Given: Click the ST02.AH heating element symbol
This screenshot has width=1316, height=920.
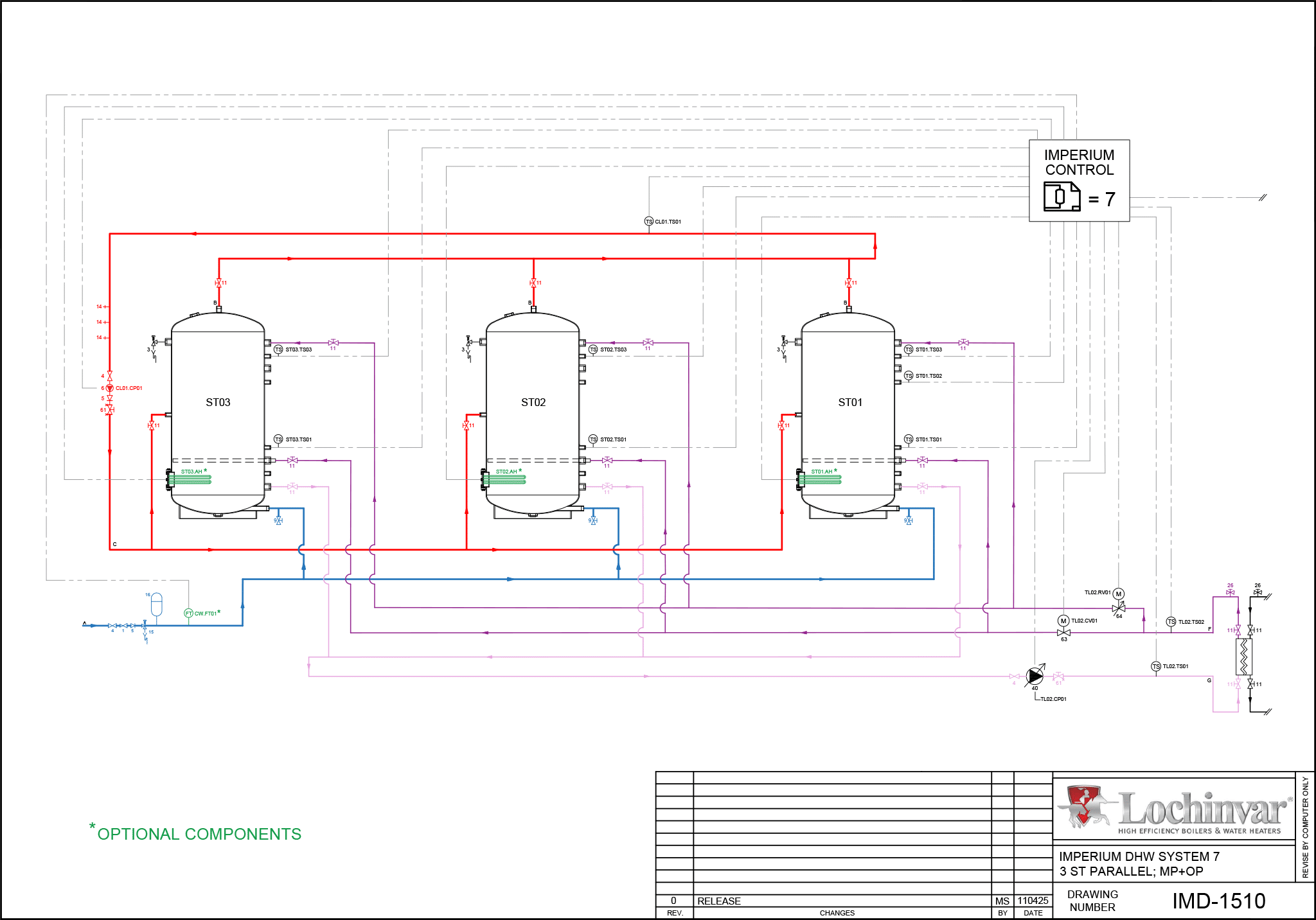Looking at the screenshot, I should click(504, 479).
